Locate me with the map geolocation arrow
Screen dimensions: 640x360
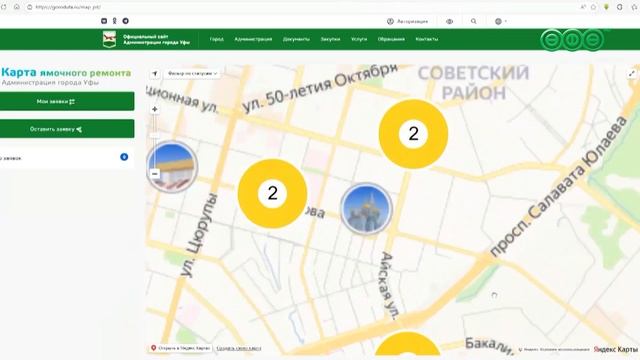coord(155,74)
